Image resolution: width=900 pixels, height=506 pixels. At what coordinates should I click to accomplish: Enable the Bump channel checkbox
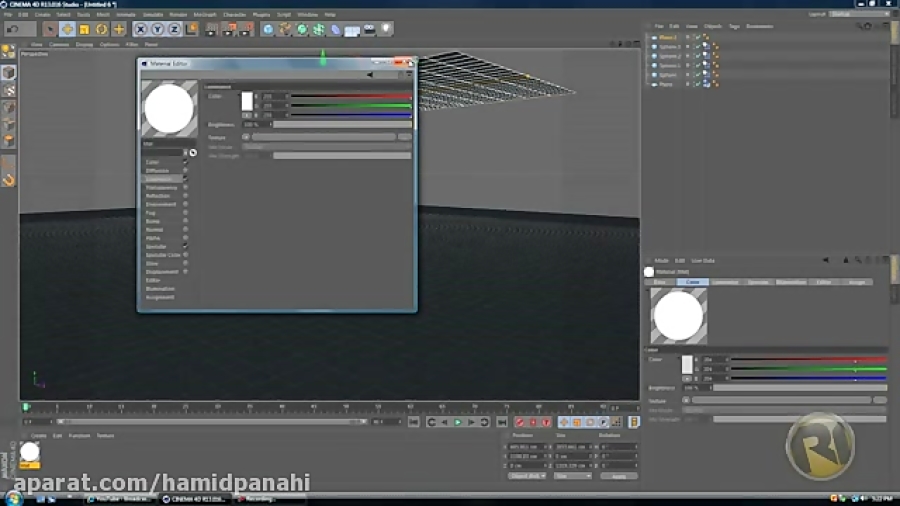coord(185,221)
